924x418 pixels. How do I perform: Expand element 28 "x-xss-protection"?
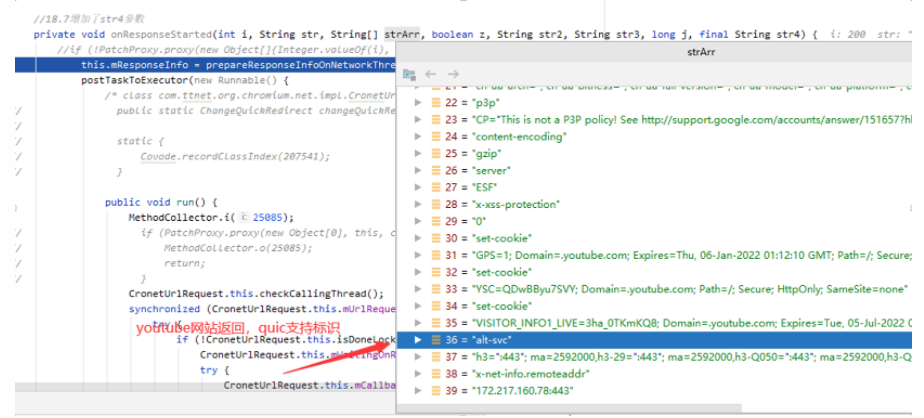point(418,205)
